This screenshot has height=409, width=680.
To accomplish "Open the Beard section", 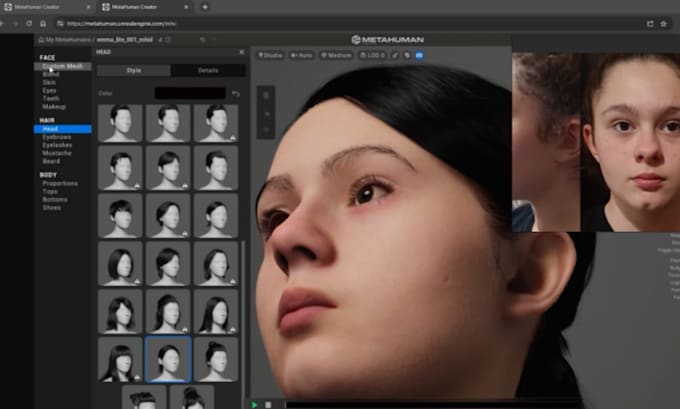I will [x=51, y=161].
